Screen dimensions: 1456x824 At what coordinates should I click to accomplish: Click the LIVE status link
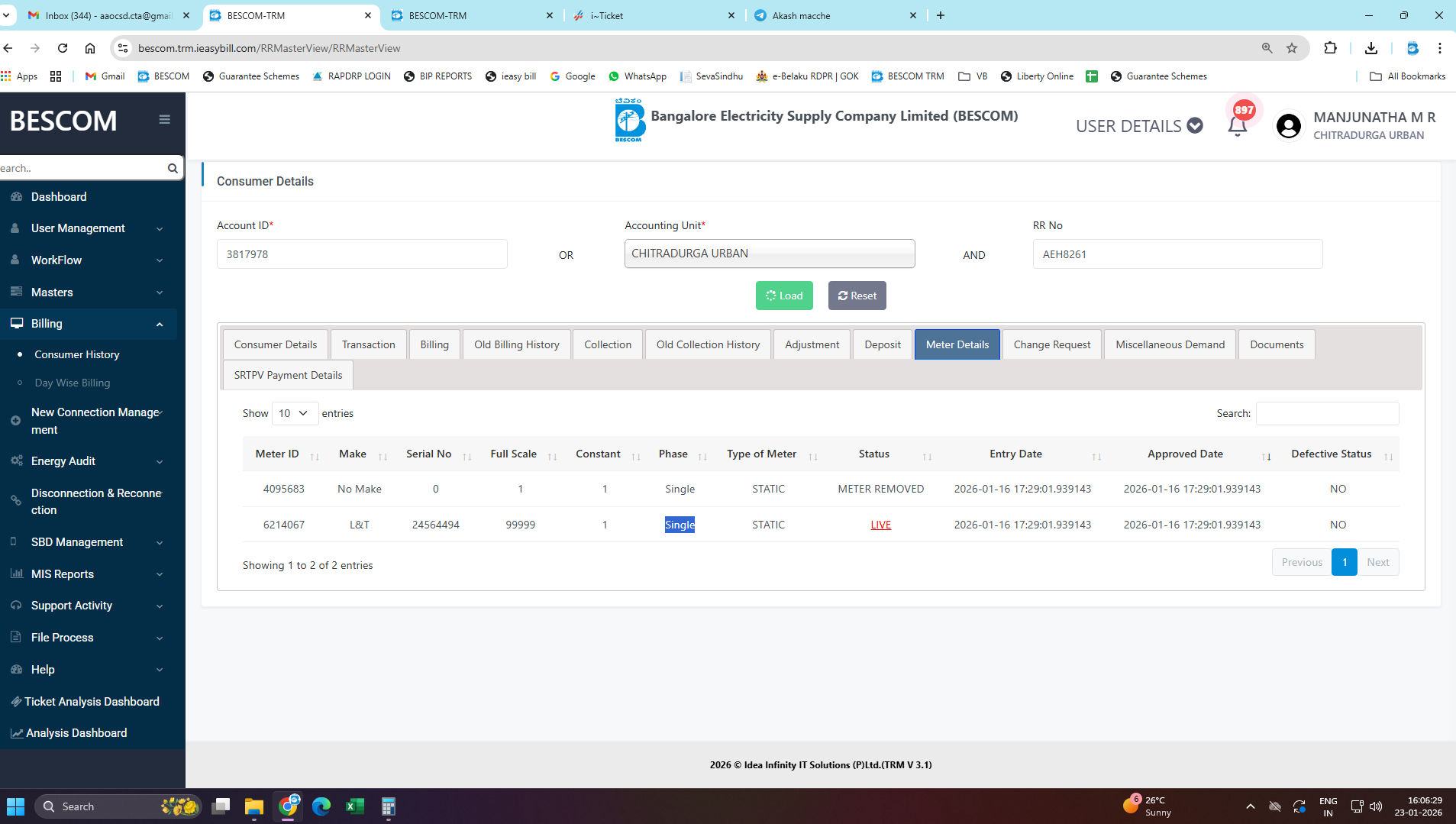coord(880,525)
